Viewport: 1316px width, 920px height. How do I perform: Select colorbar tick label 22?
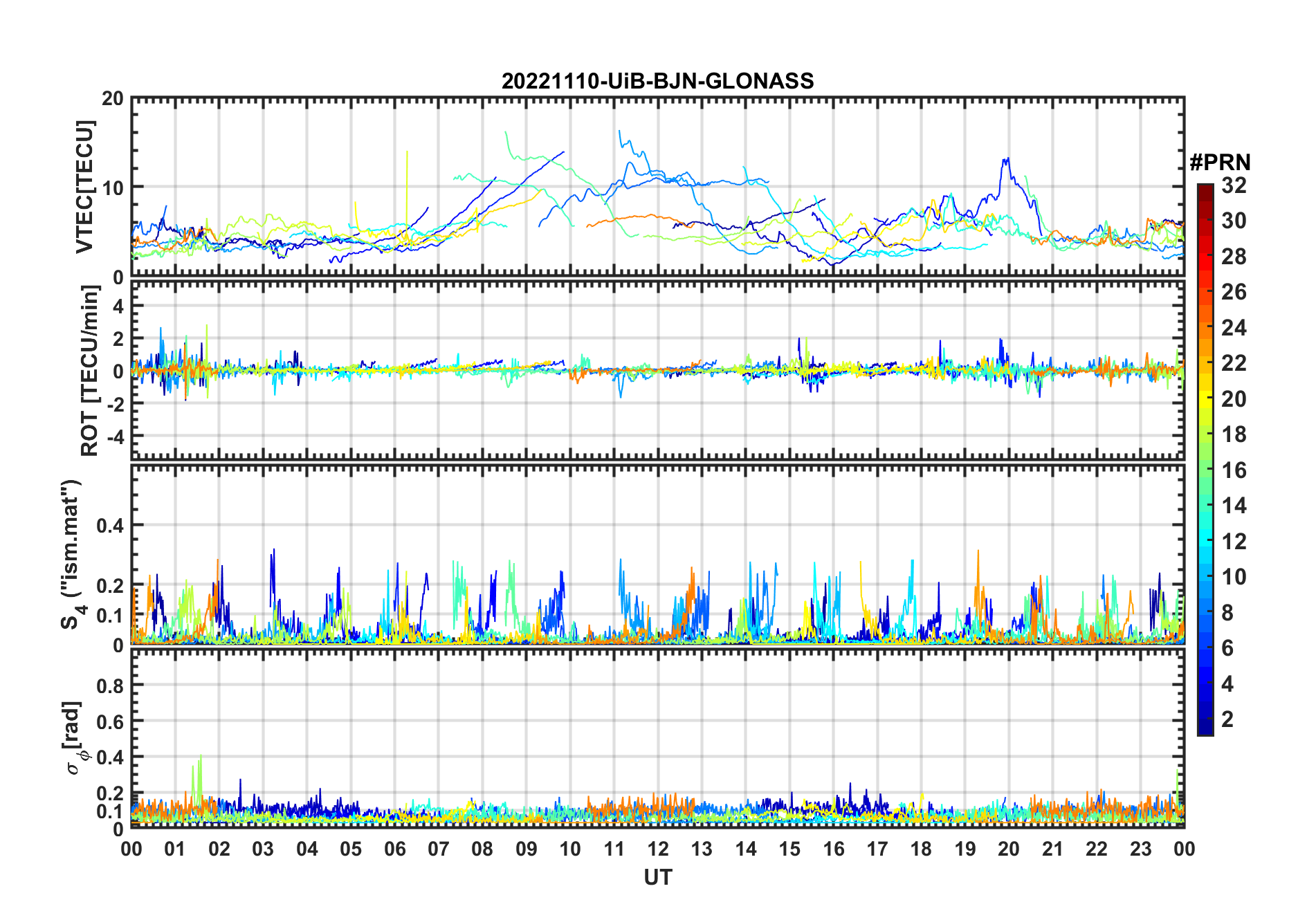(x=1234, y=363)
